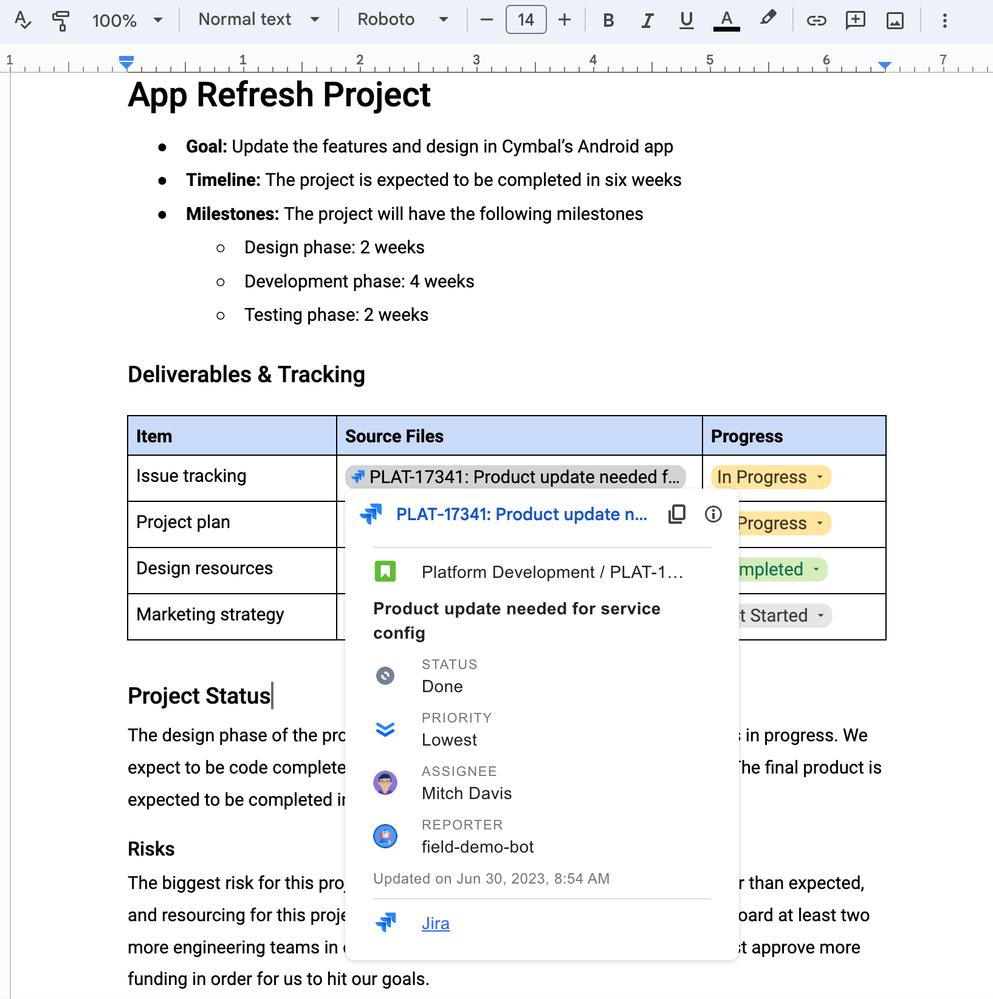Click the left indent marker on ruler

pos(126,62)
